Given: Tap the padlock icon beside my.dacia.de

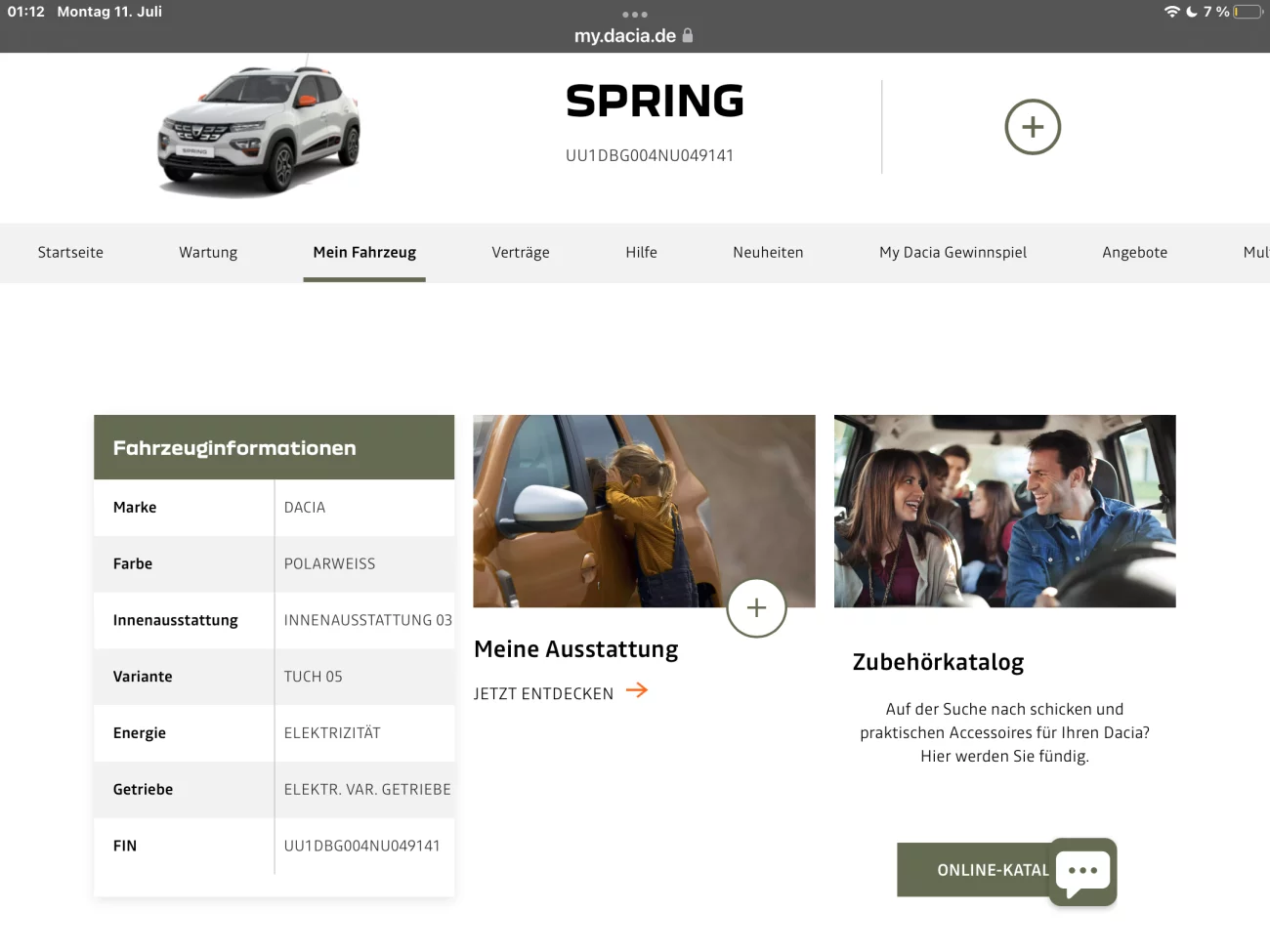Looking at the screenshot, I should click(688, 35).
